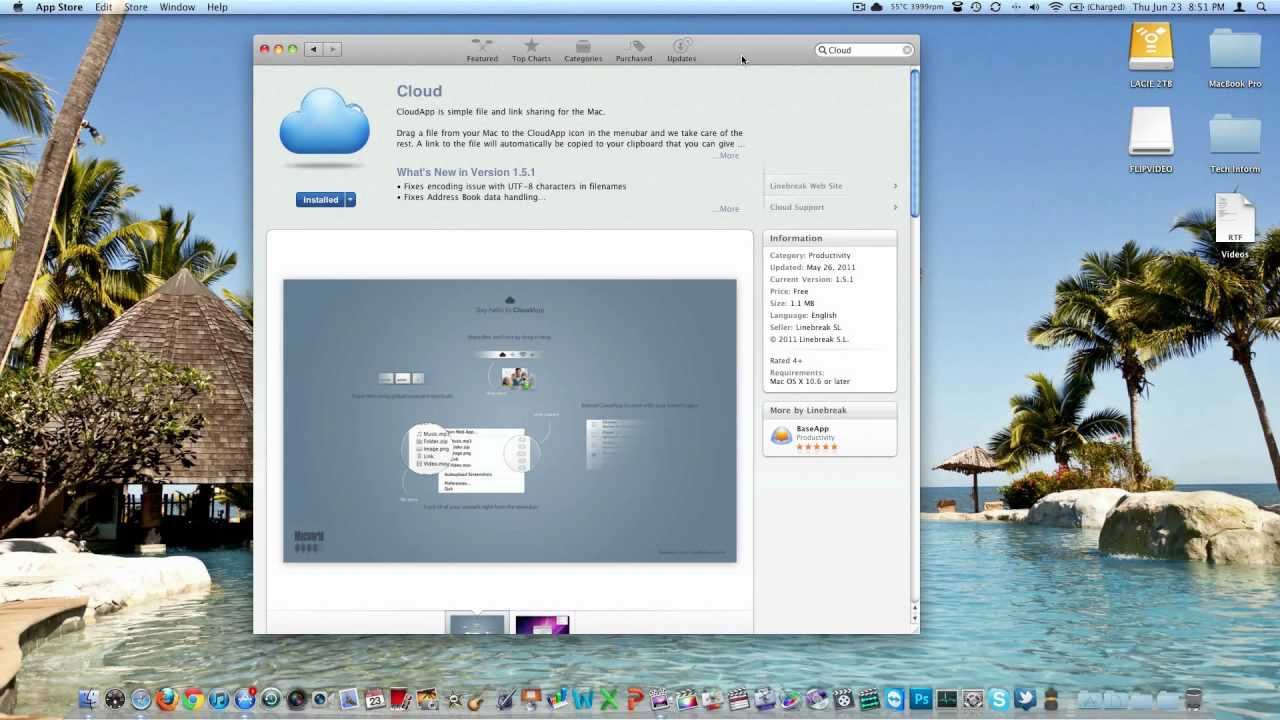Open Activity Monitor from the Dock
The width and height of the screenshot is (1280, 720).
[x=946, y=700]
